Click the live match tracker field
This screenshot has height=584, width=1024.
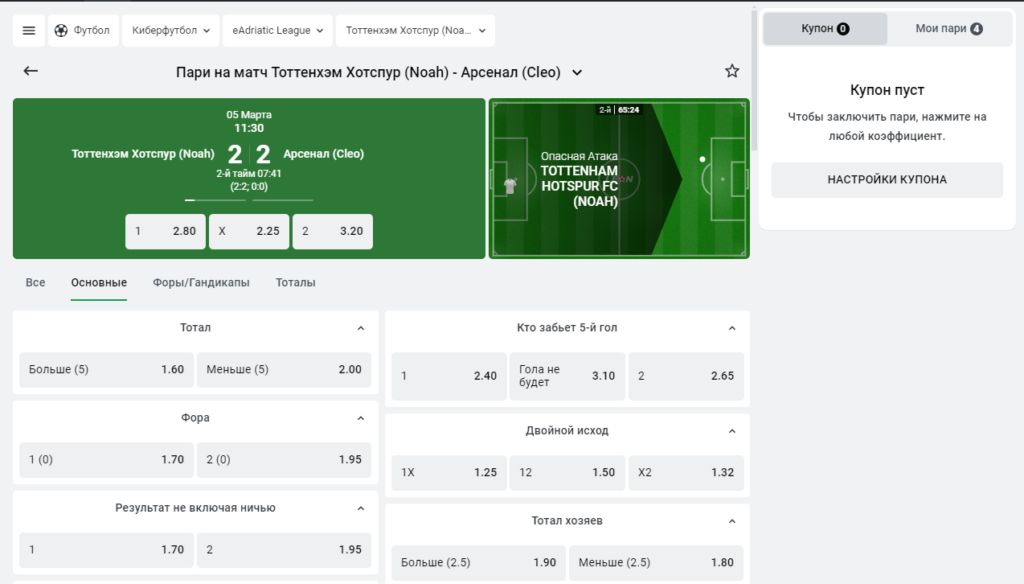coord(619,179)
